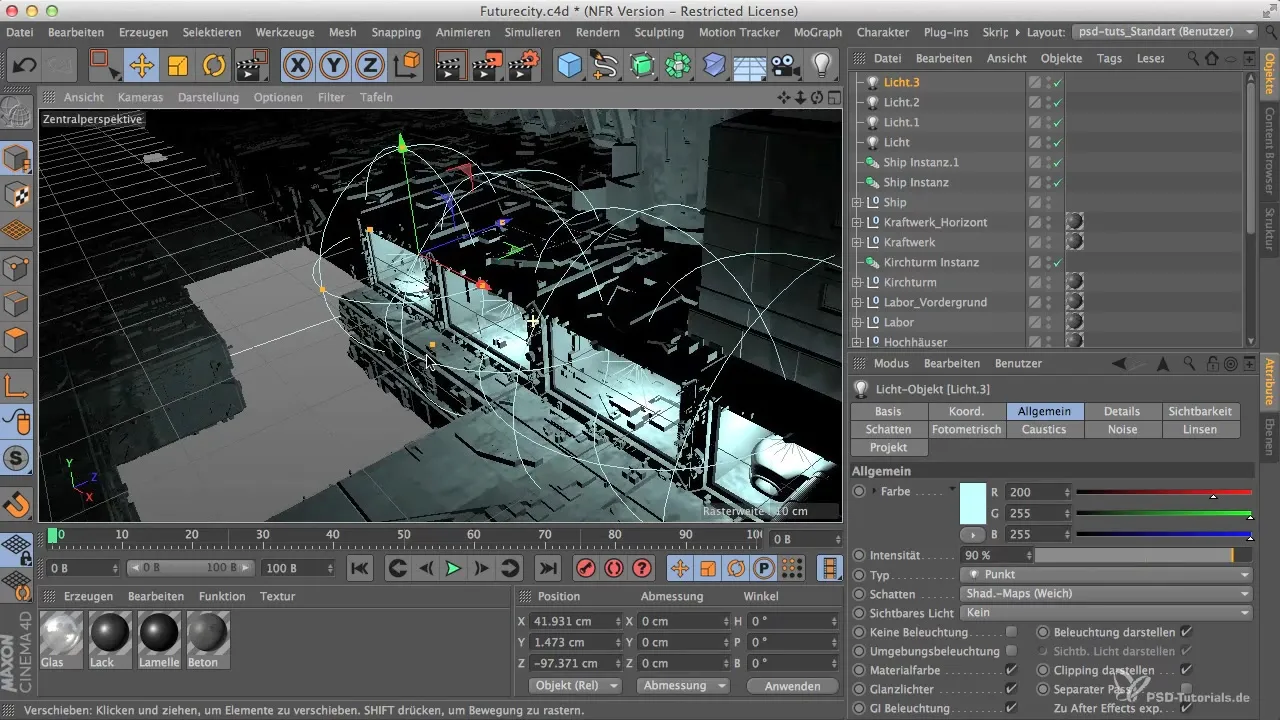Toggle the green enable checkmark for Licht.3
This screenshot has width=1280, height=720.
[1058, 82]
